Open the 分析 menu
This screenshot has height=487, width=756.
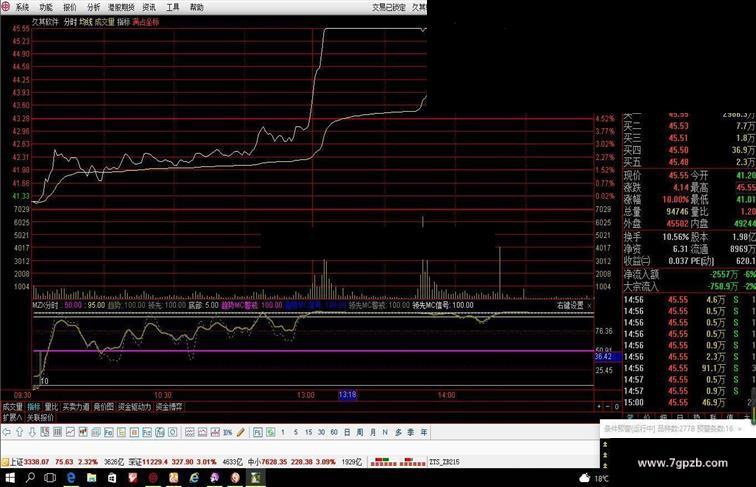point(94,7)
